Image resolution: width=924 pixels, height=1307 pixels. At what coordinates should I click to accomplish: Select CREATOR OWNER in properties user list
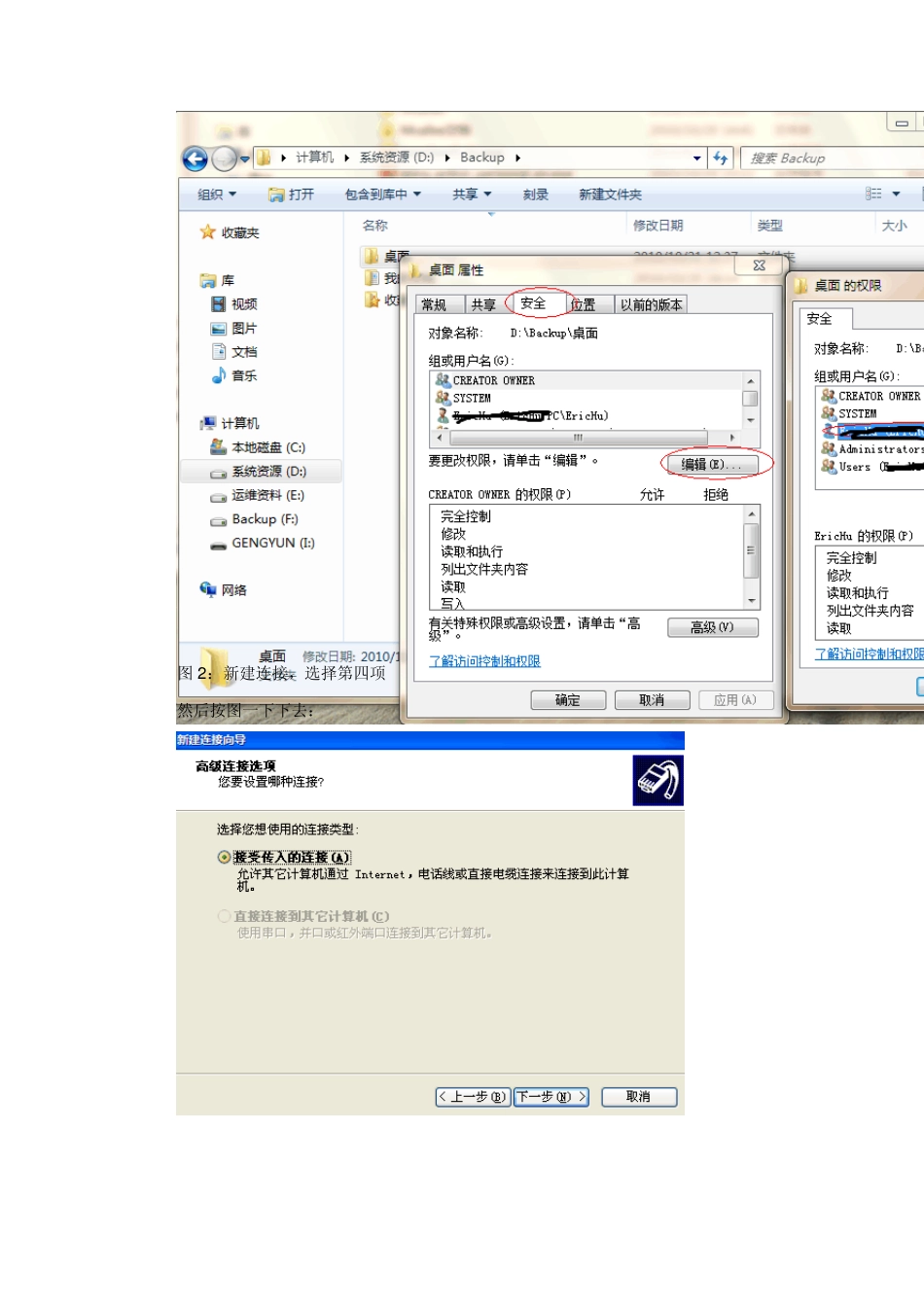pos(484,380)
